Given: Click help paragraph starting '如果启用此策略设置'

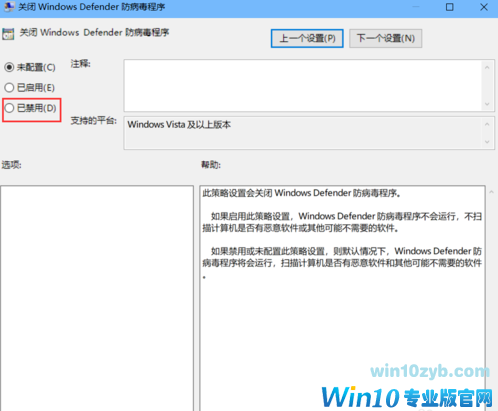Looking at the screenshot, I should click(342, 222).
